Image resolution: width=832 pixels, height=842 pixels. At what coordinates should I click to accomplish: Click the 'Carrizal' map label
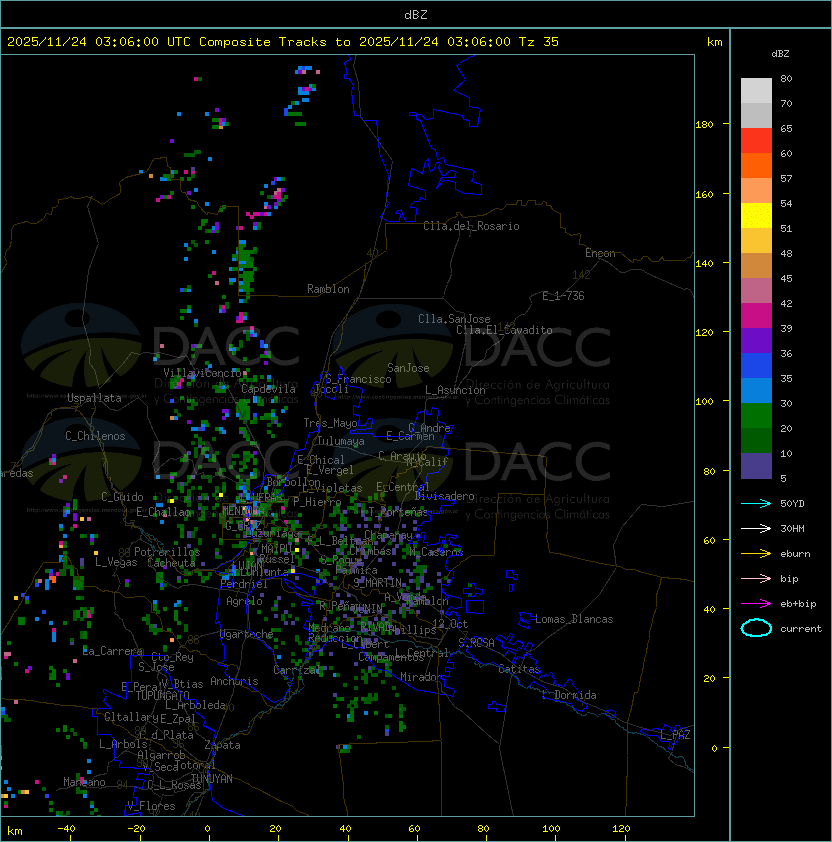297,670
